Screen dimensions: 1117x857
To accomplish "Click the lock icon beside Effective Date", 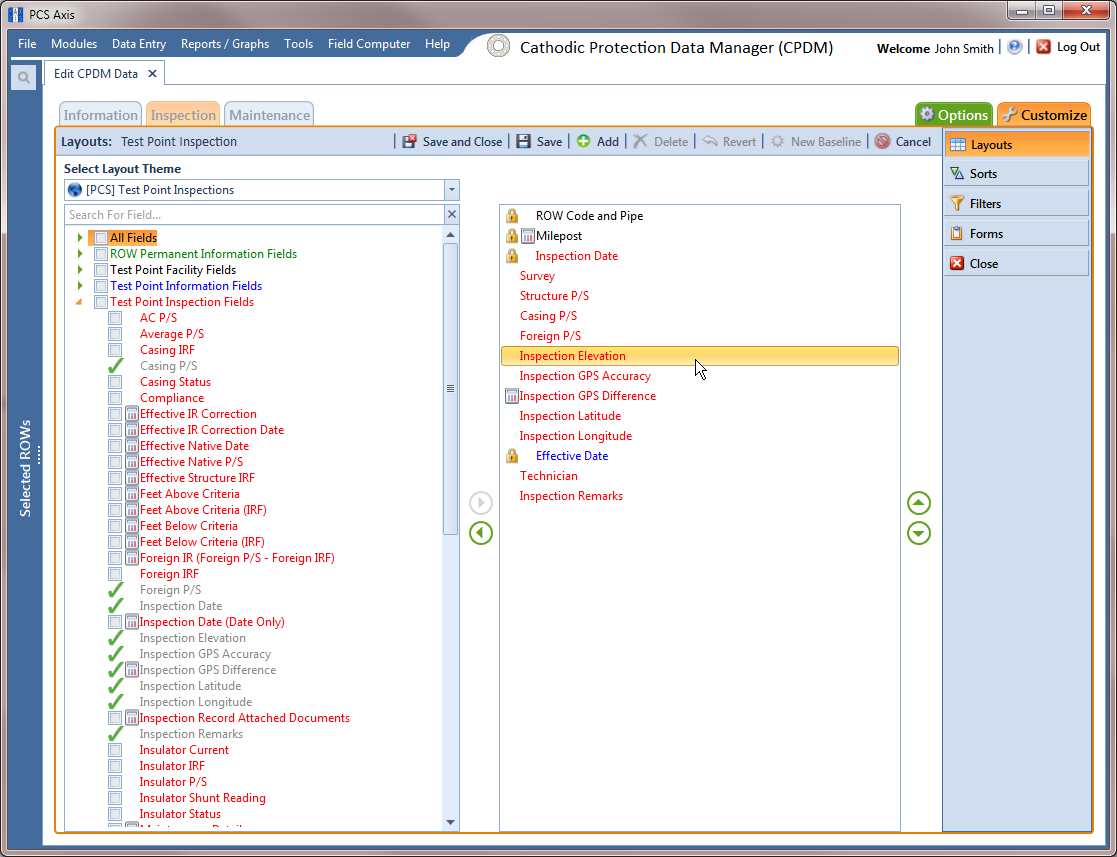I will [511, 455].
